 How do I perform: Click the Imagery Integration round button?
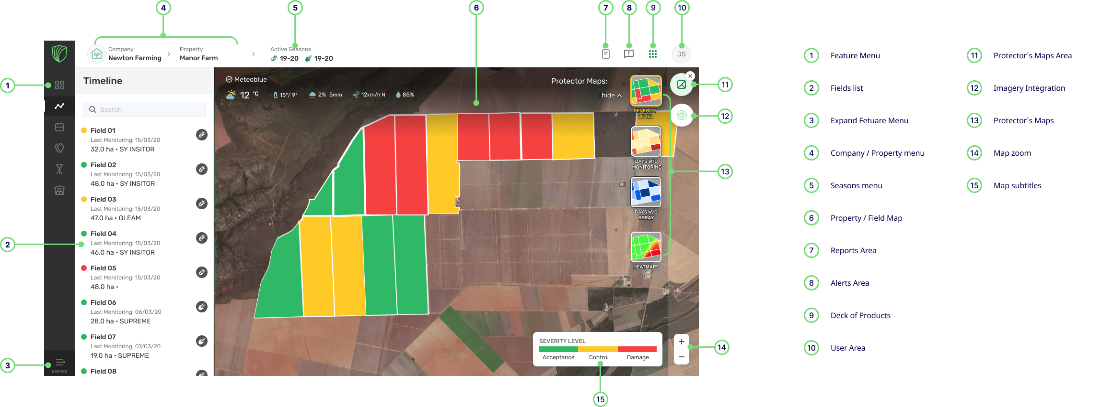tap(682, 115)
